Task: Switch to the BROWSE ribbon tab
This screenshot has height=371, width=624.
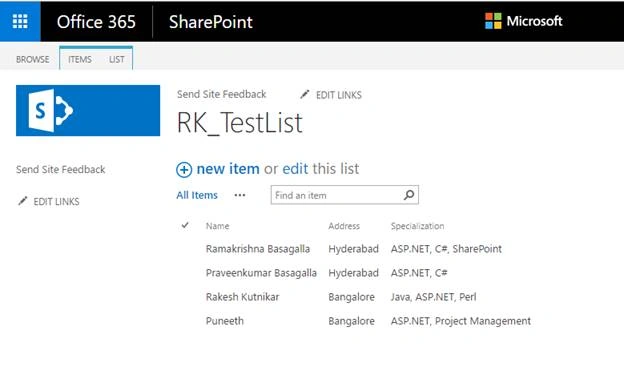Action: [x=33, y=59]
